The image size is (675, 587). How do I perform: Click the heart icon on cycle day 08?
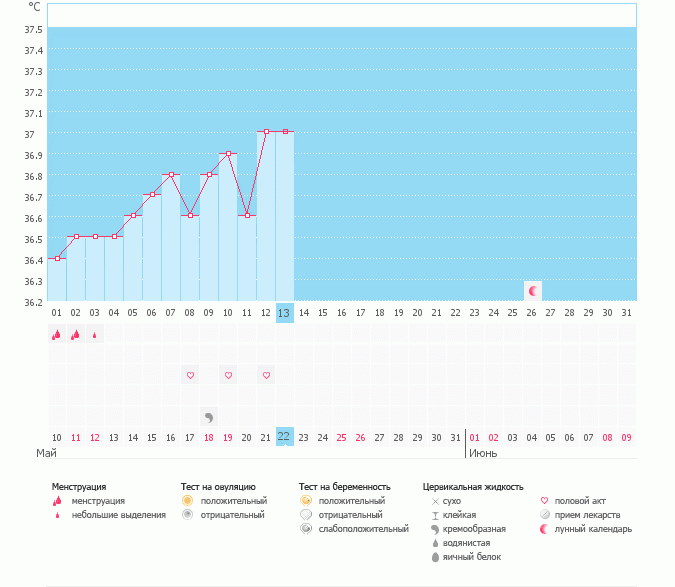pos(190,375)
